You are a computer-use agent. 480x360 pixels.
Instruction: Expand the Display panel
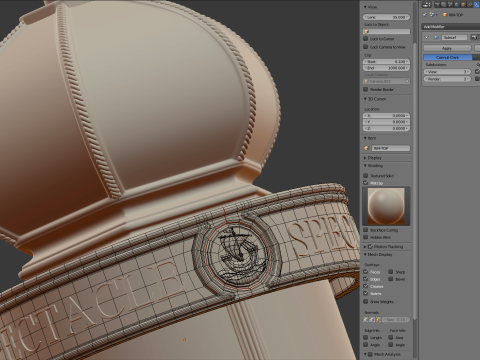365,158
